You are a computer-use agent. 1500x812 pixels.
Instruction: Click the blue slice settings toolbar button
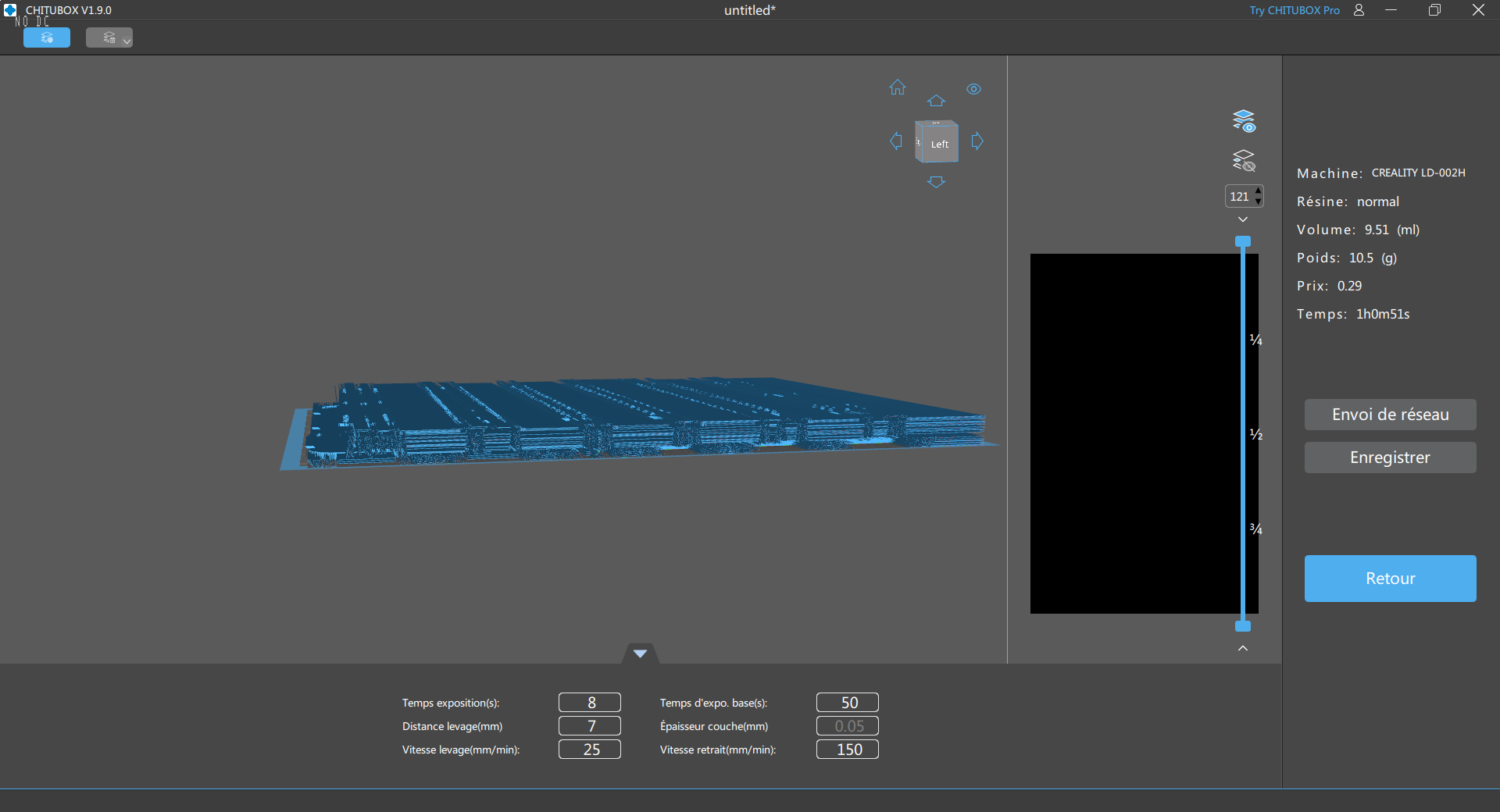click(47, 37)
